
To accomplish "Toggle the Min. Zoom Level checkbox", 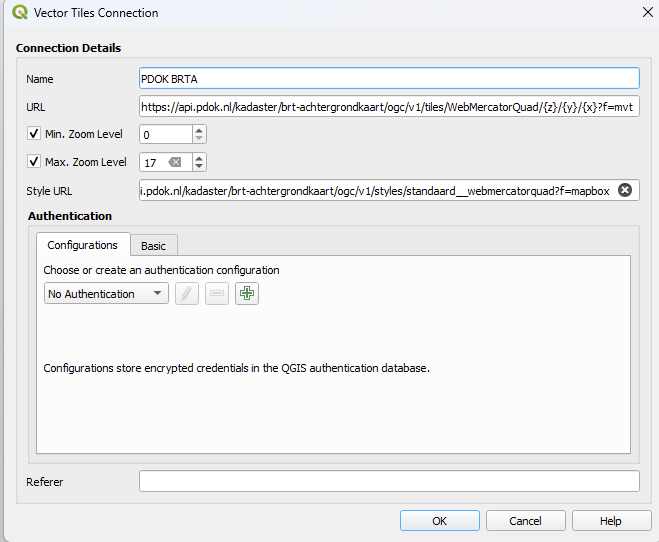I will [34, 134].
